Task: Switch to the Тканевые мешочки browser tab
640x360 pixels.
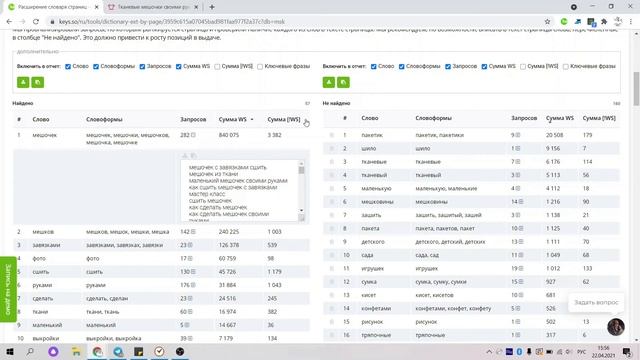Action: [x=153, y=7]
